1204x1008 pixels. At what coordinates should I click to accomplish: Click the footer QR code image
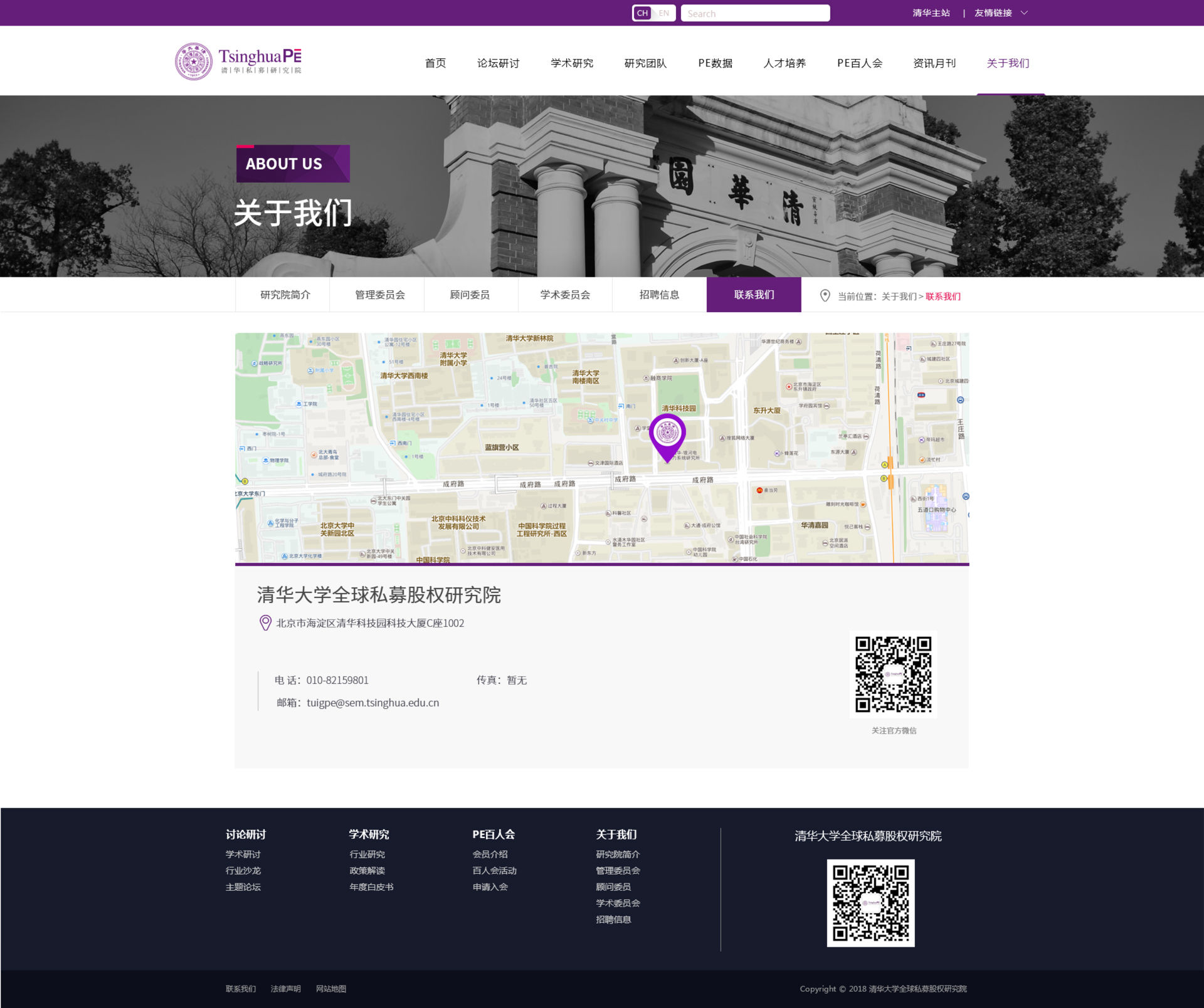[x=870, y=903]
